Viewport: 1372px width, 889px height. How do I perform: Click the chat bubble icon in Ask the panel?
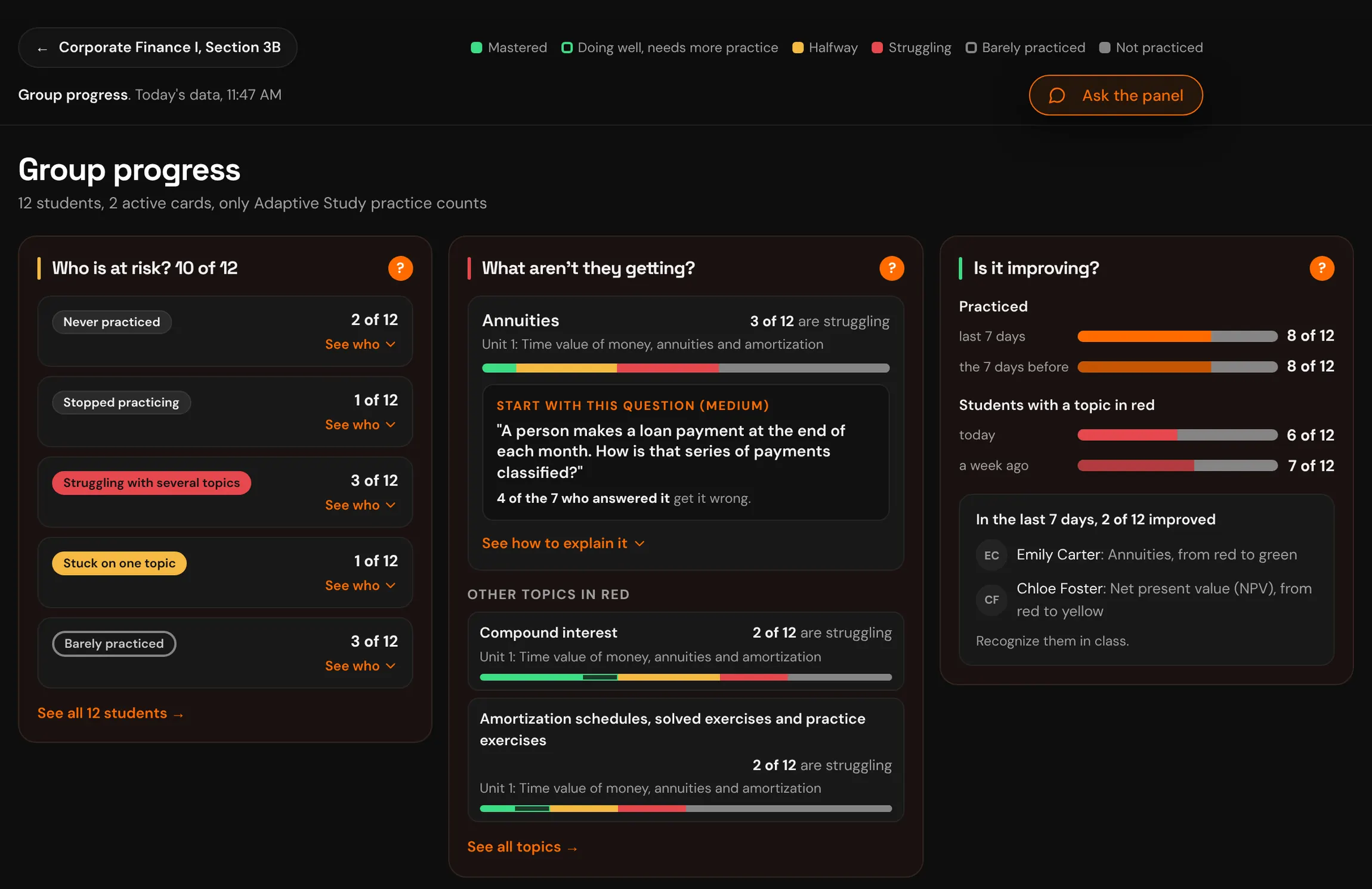(x=1056, y=95)
